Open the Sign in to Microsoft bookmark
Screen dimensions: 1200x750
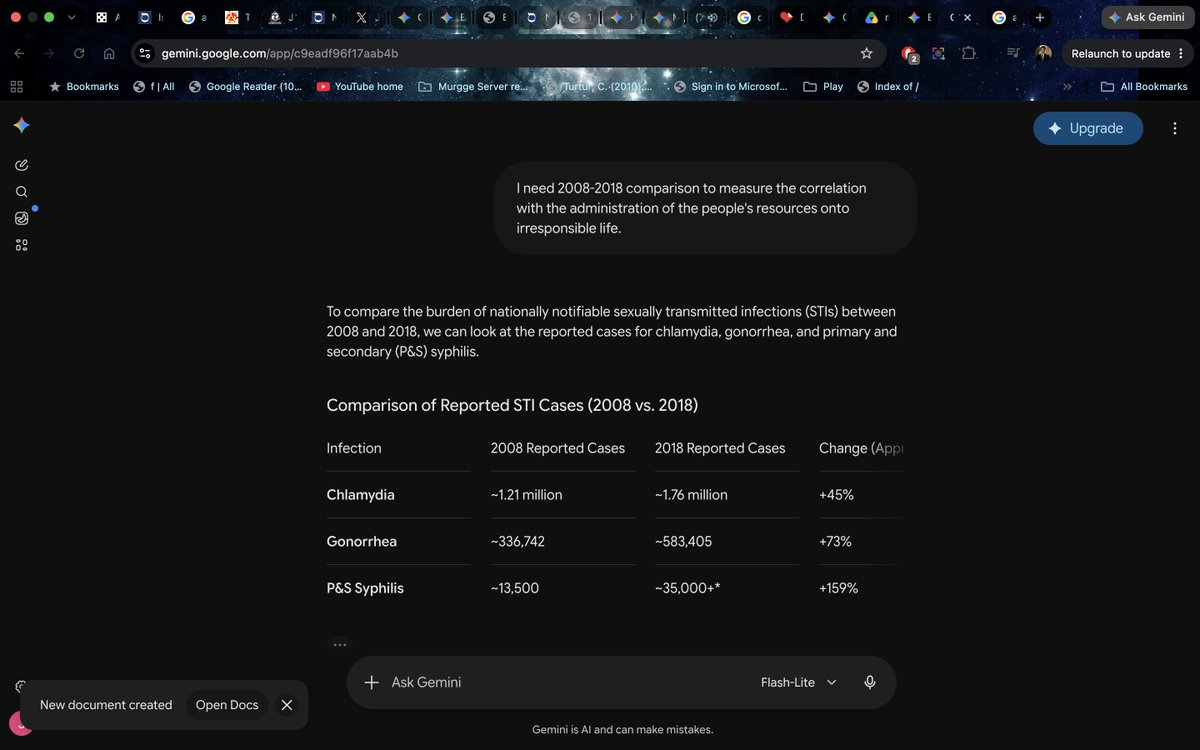(730, 87)
